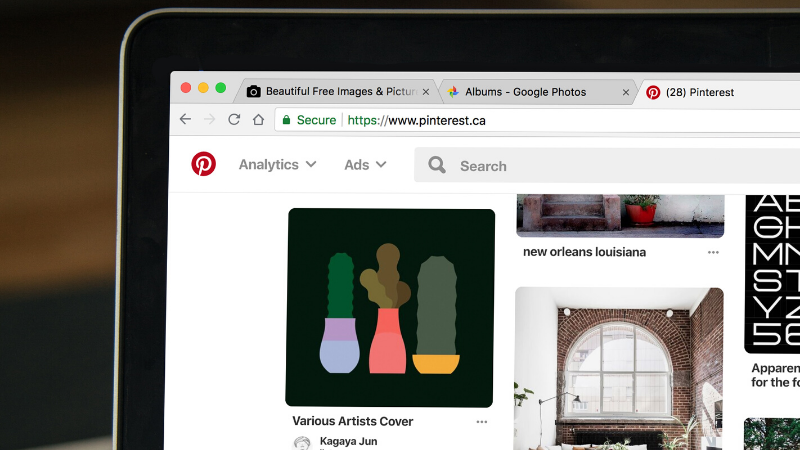Expand the Ads dropdown menu

pos(365,165)
